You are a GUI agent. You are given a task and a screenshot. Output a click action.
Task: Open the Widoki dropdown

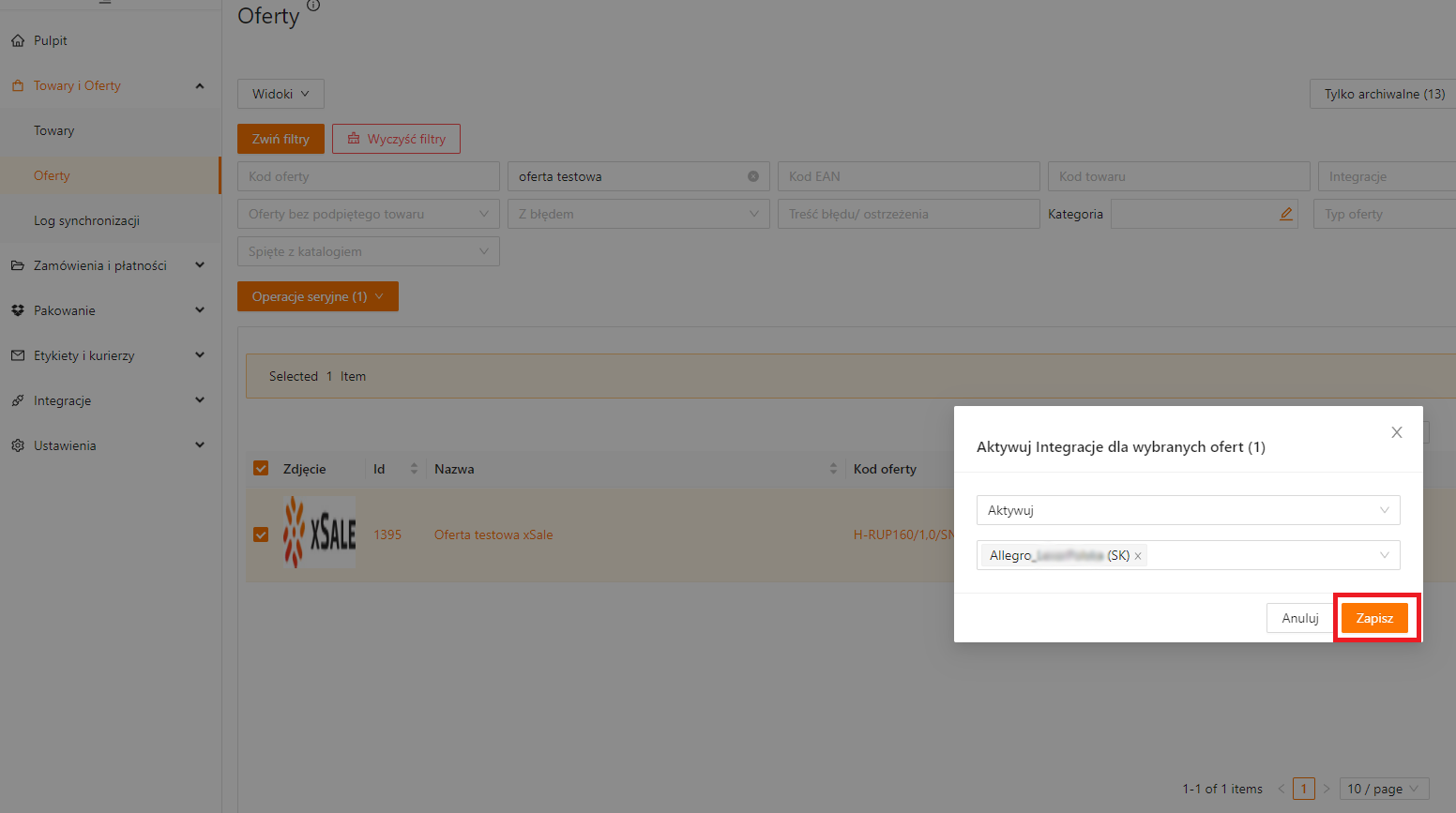click(281, 94)
